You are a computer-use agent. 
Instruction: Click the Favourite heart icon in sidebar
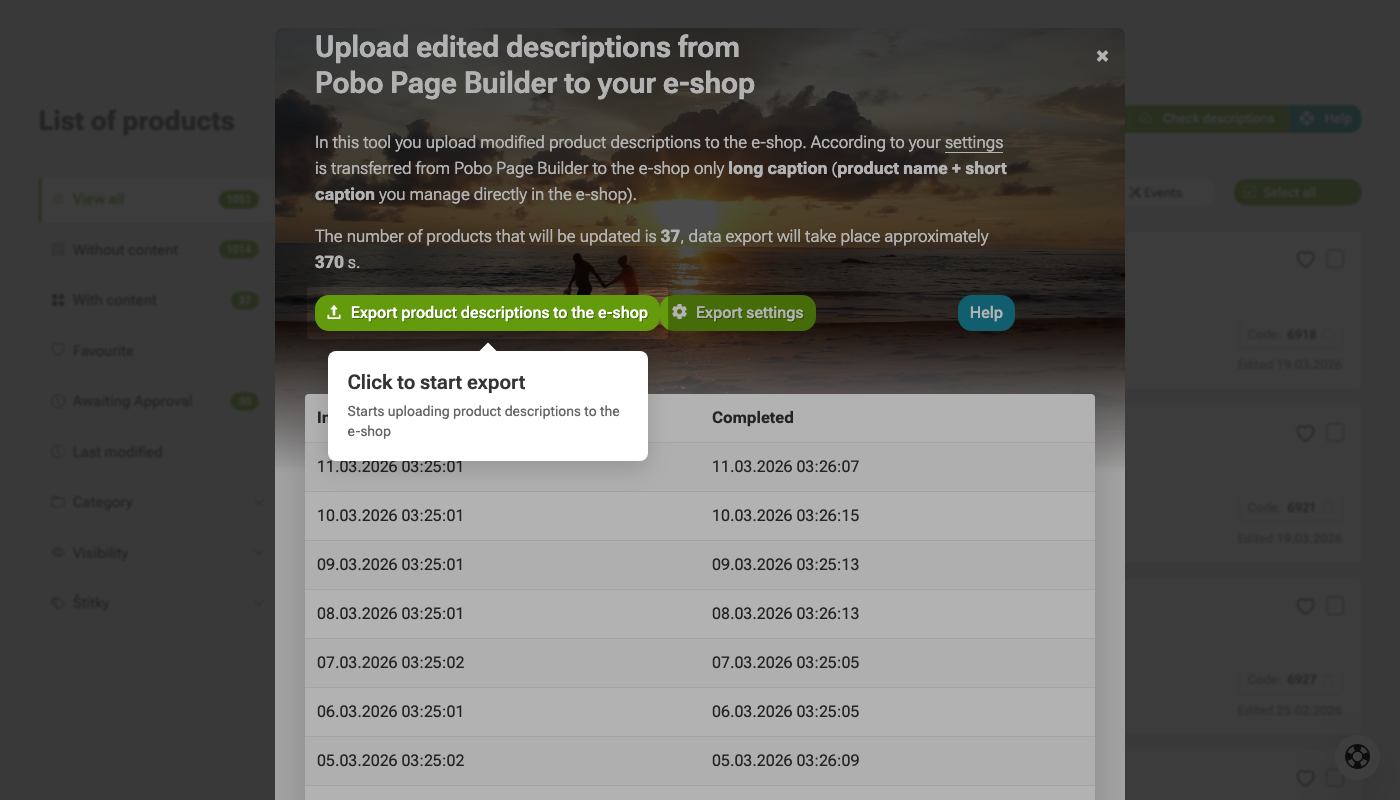[x=60, y=350]
